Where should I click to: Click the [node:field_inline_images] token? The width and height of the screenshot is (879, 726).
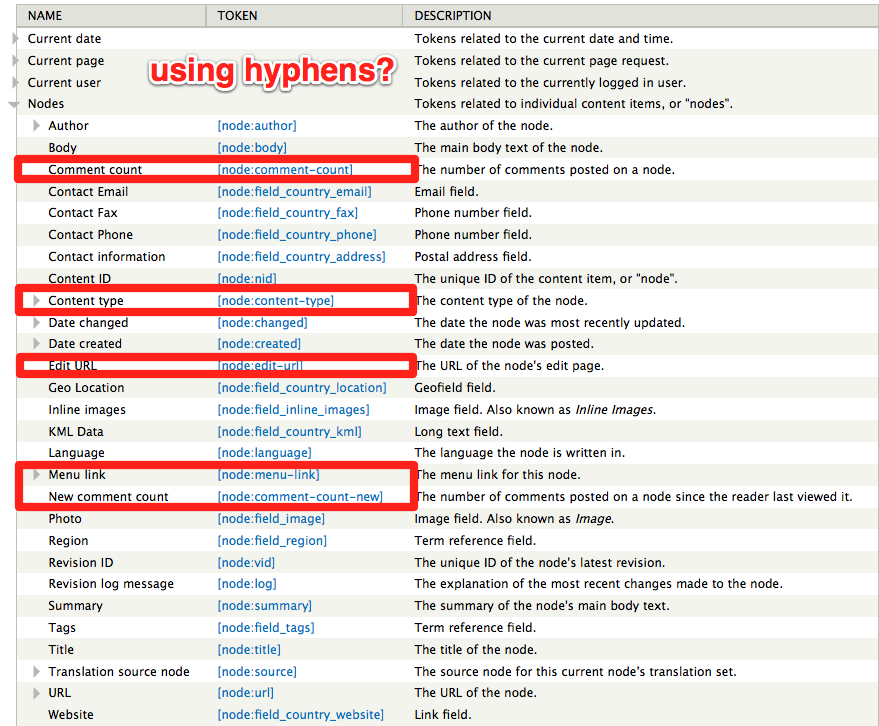(x=293, y=410)
